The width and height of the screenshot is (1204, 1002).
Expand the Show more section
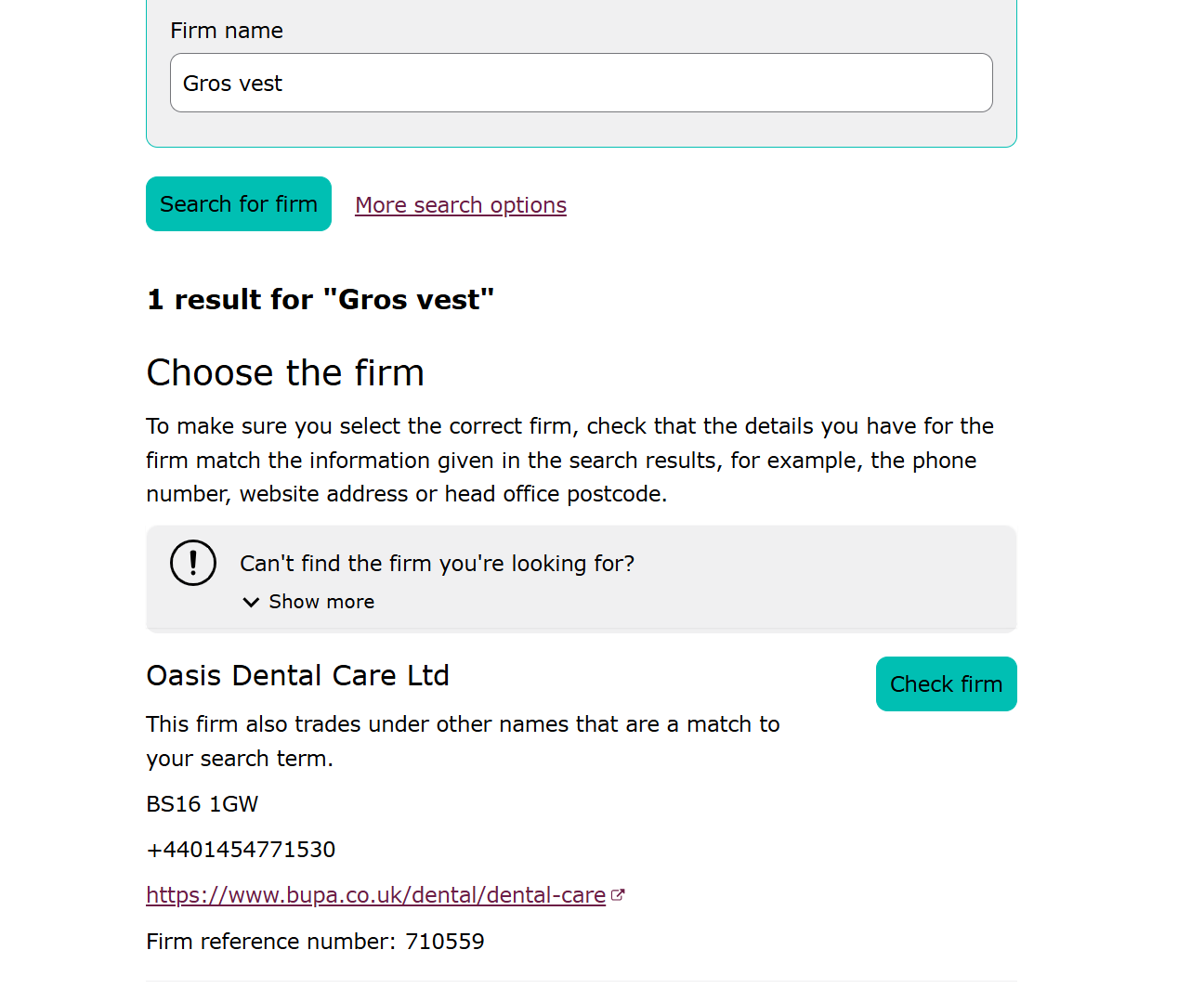pos(308,602)
